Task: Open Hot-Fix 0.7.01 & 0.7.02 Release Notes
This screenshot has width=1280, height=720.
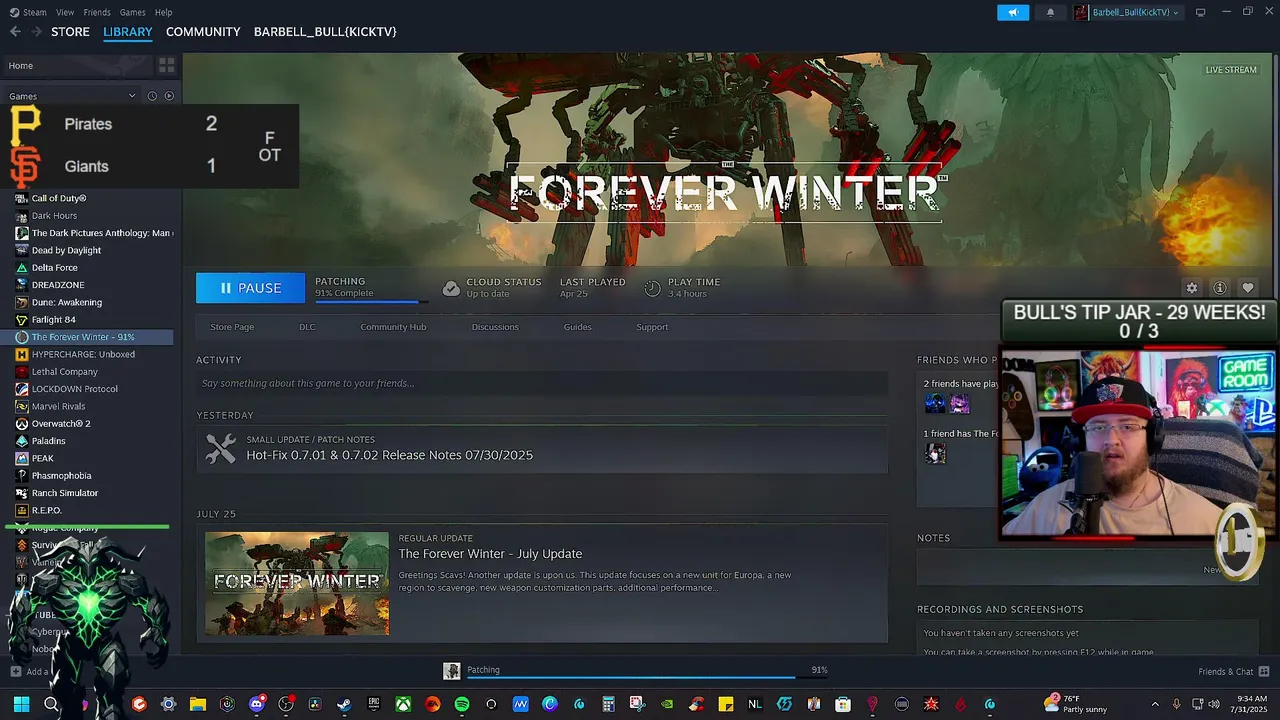Action: pyautogui.click(x=390, y=455)
